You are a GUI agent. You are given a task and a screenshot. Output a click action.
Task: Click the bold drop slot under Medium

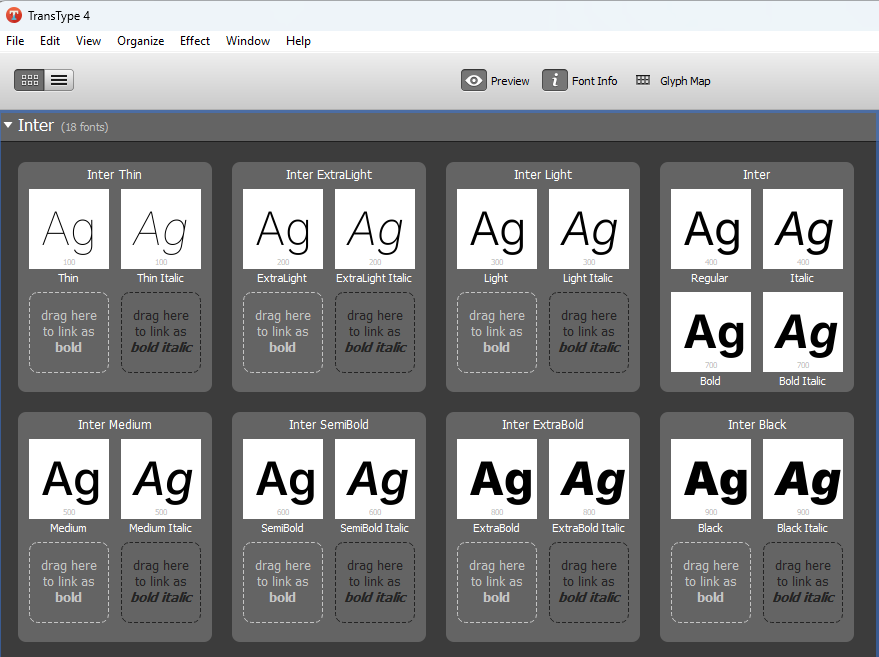coord(69,582)
